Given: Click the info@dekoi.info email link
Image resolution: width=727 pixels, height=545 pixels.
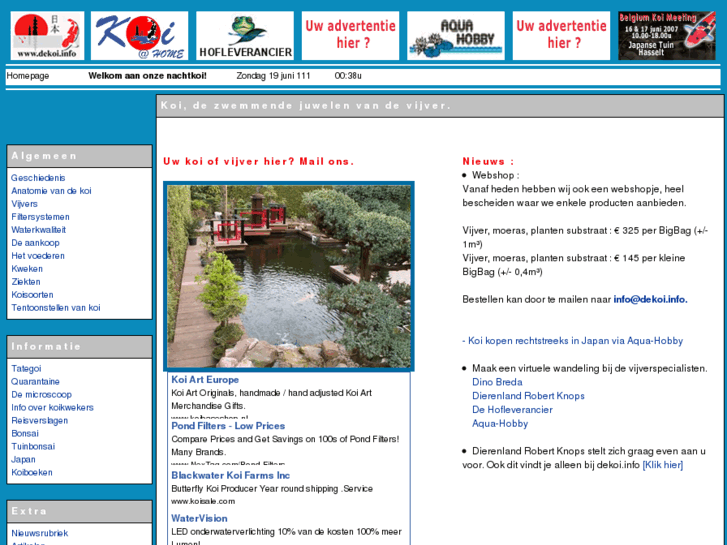Looking at the screenshot, I should coord(650,299).
